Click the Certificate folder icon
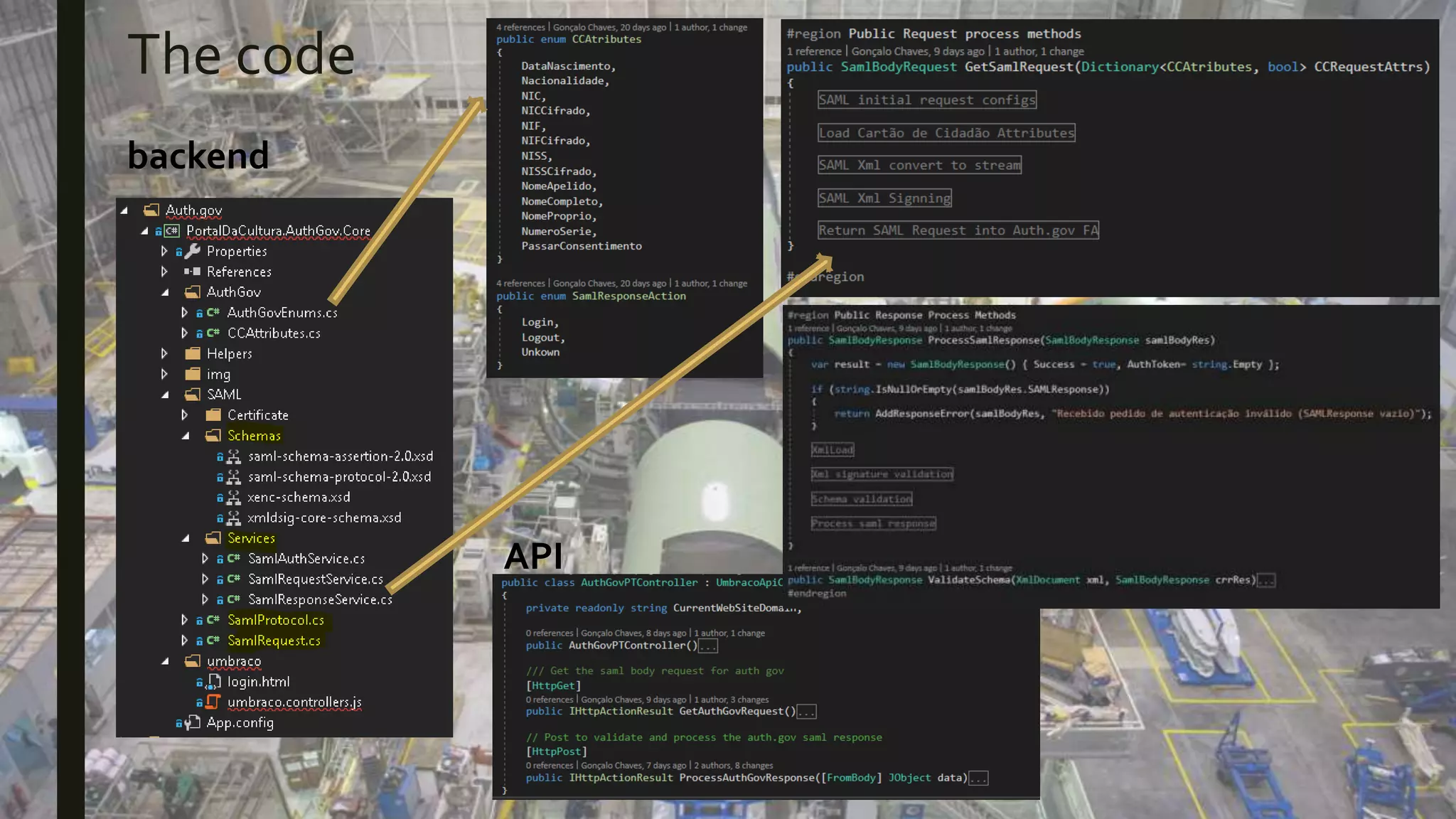This screenshot has width=1456, height=819. click(x=213, y=415)
